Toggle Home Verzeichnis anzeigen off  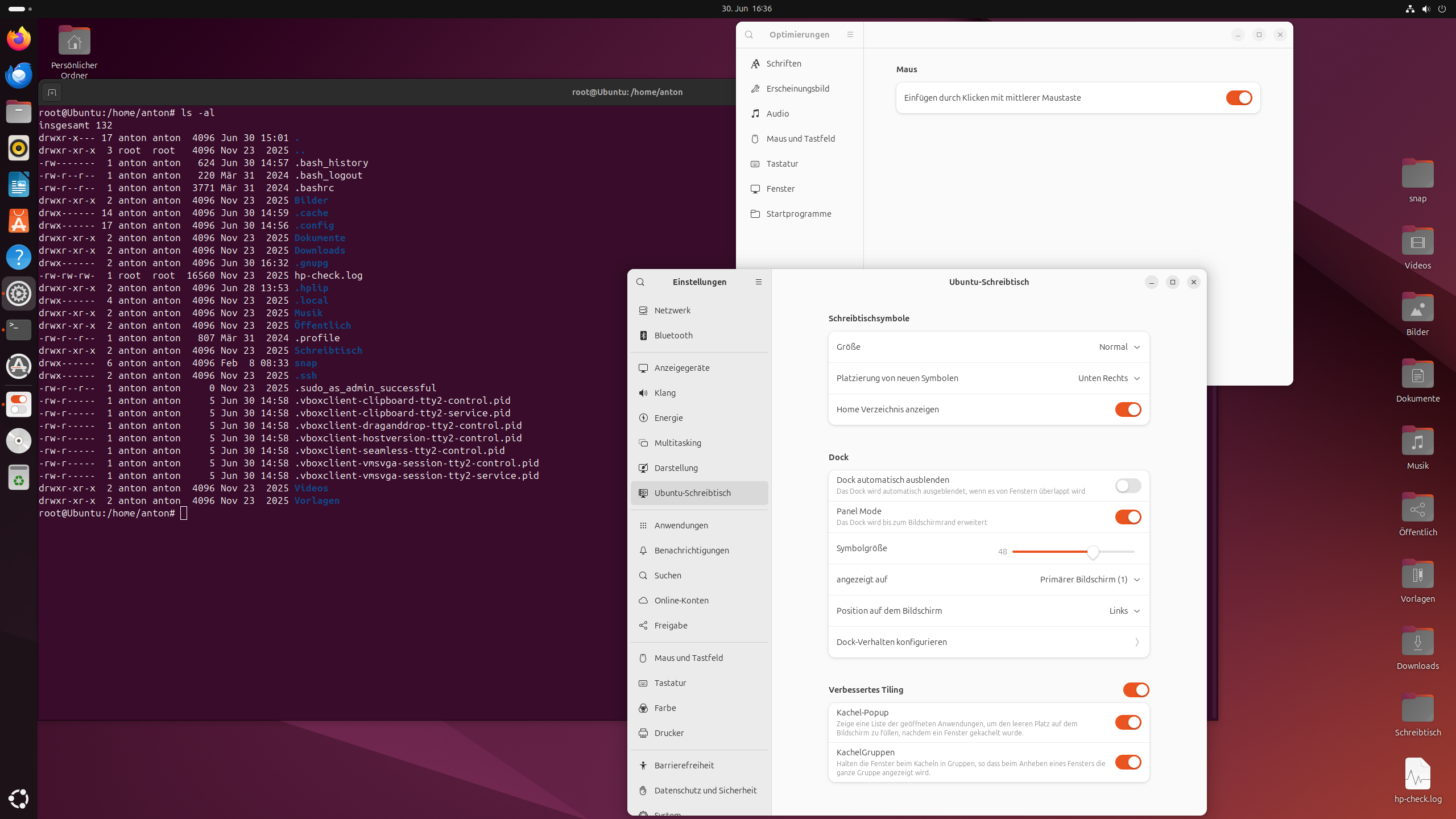(1128, 409)
